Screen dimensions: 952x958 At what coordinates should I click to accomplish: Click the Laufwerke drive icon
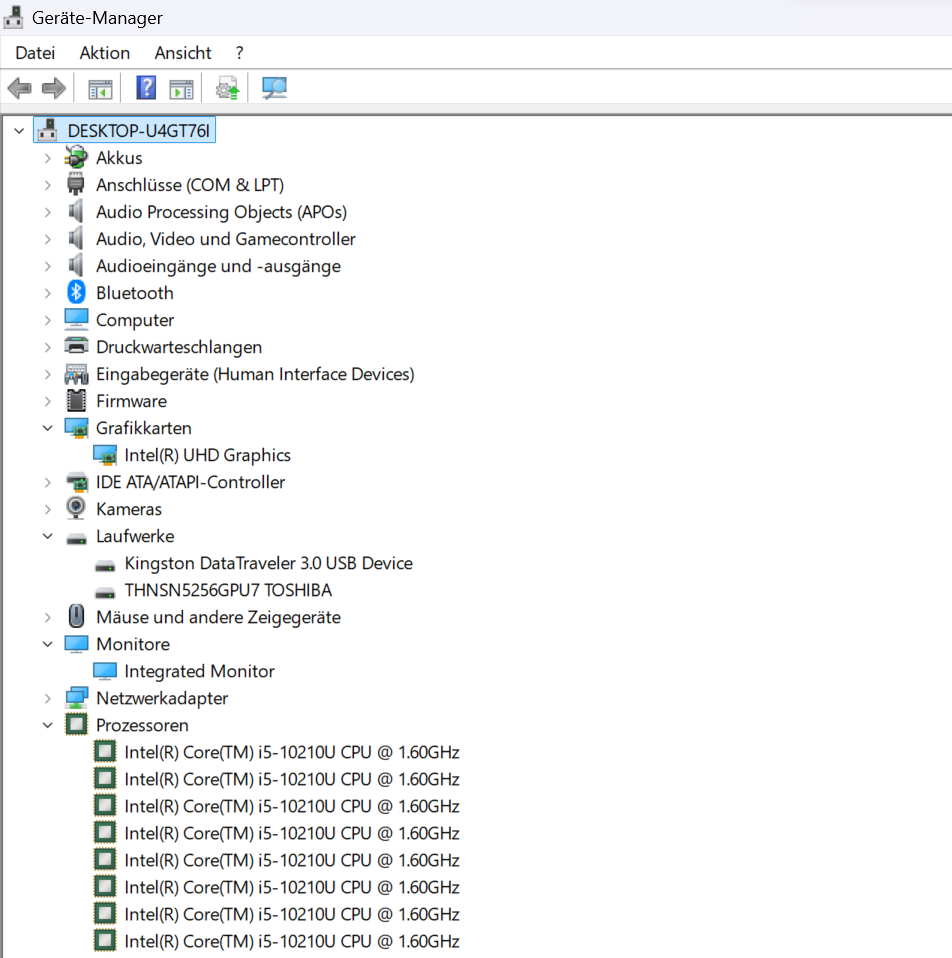(x=76, y=538)
